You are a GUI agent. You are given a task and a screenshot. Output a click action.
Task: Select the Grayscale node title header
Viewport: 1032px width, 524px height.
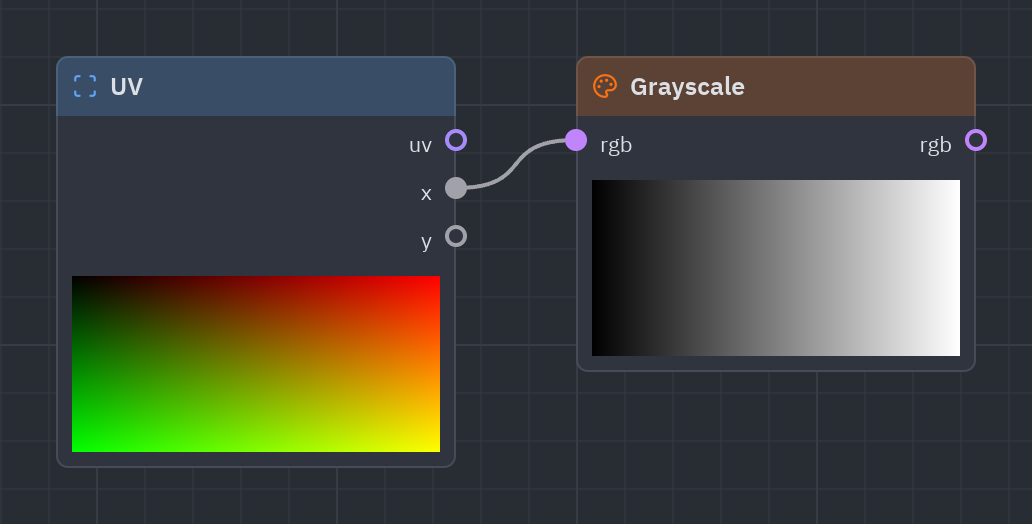(776, 87)
